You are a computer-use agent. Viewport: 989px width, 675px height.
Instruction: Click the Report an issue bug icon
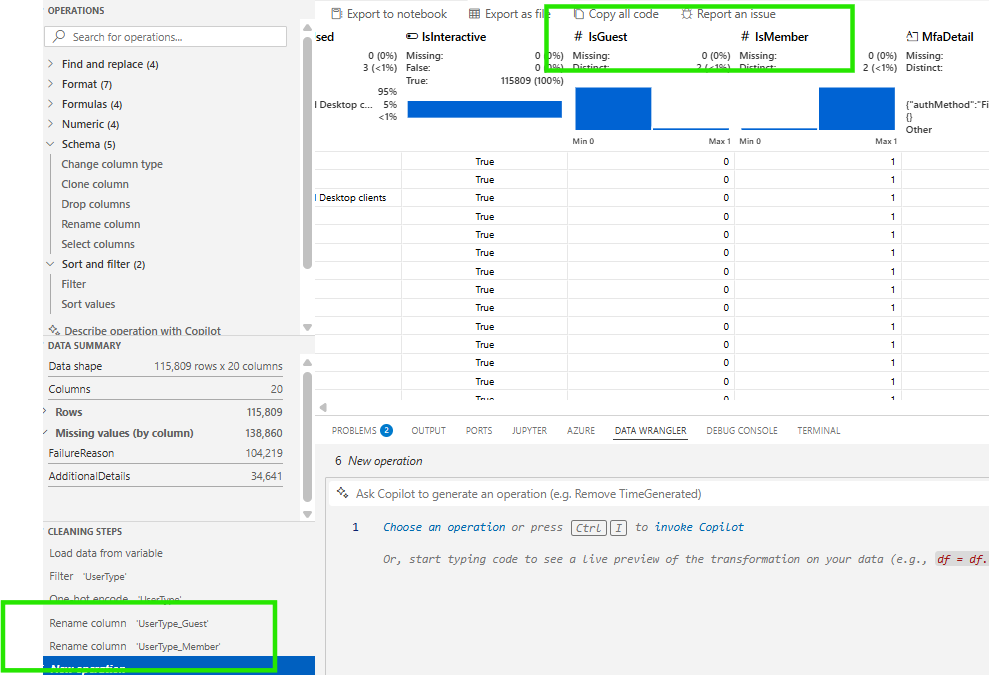tap(687, 14)
